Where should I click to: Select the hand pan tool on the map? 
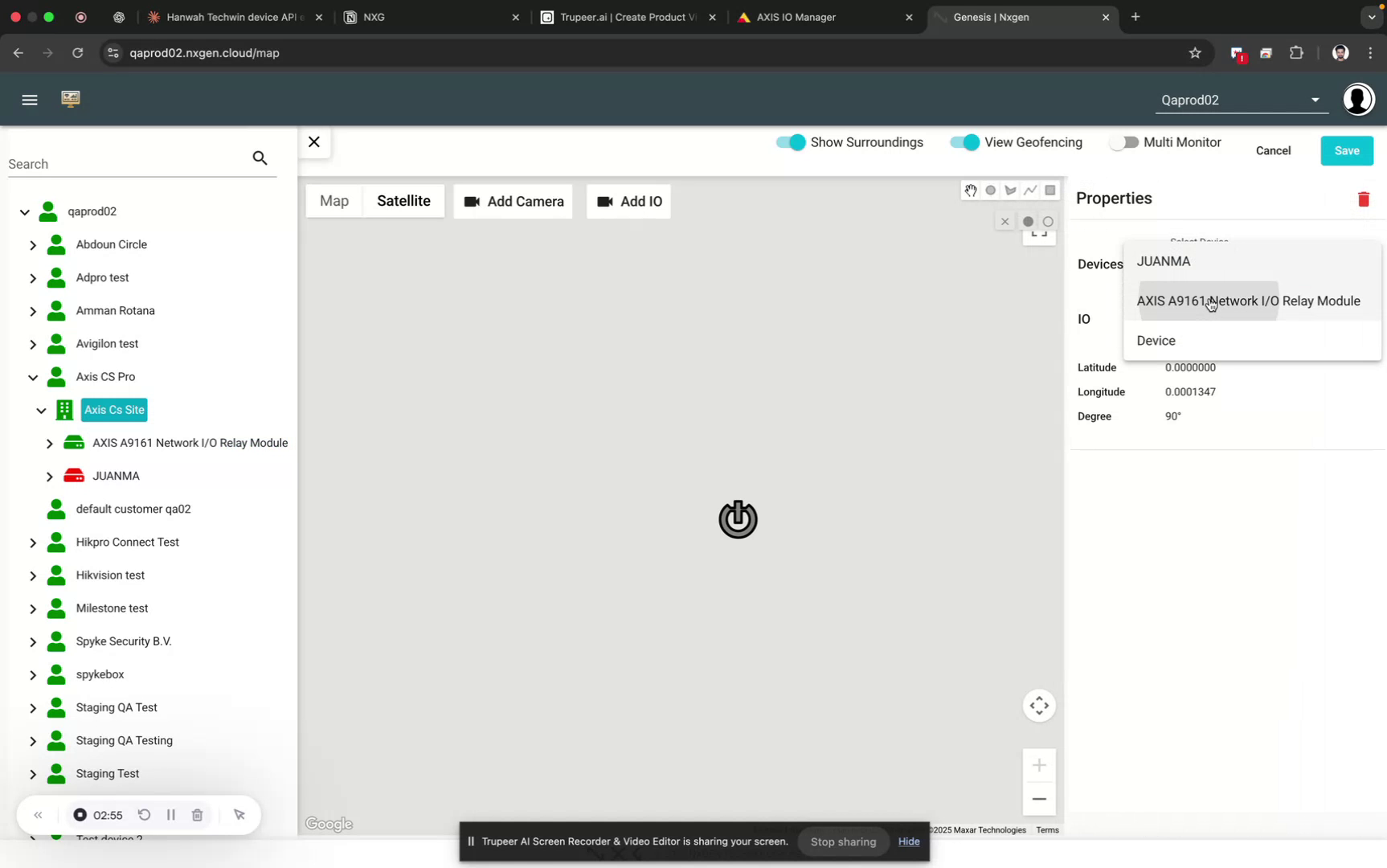(x=970, y=190)
